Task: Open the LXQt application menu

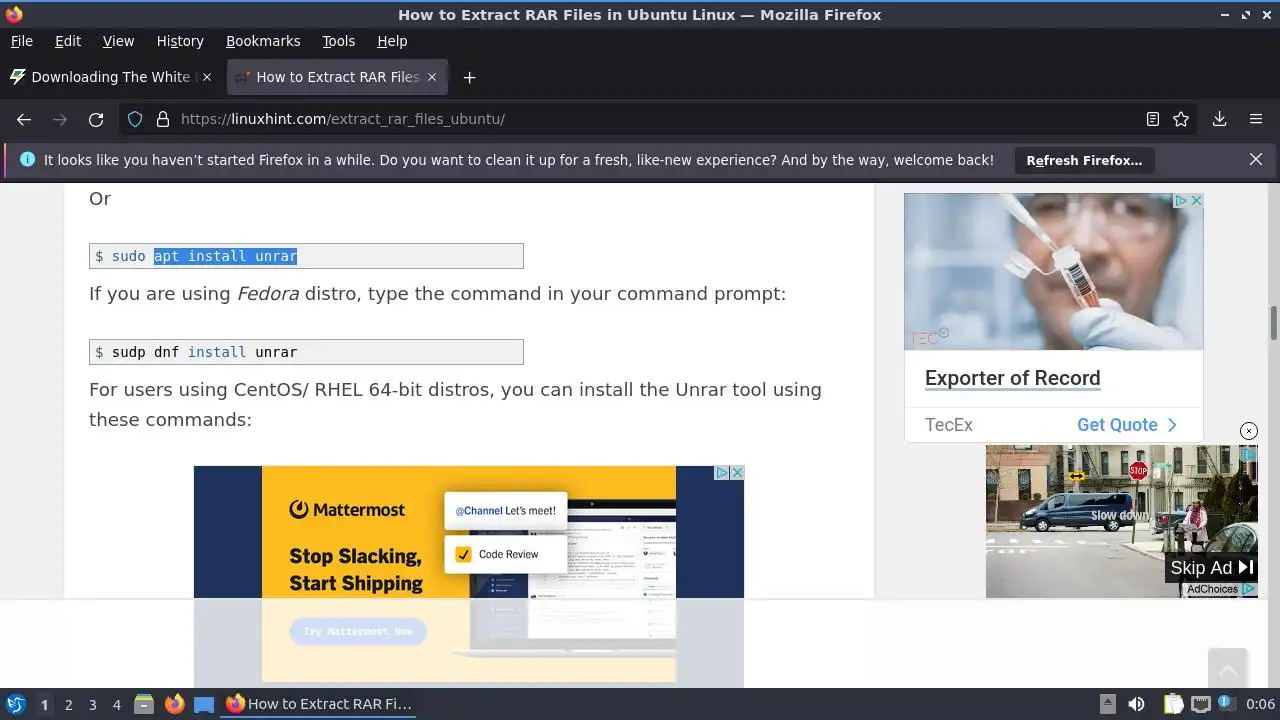Action: point(15,704)
